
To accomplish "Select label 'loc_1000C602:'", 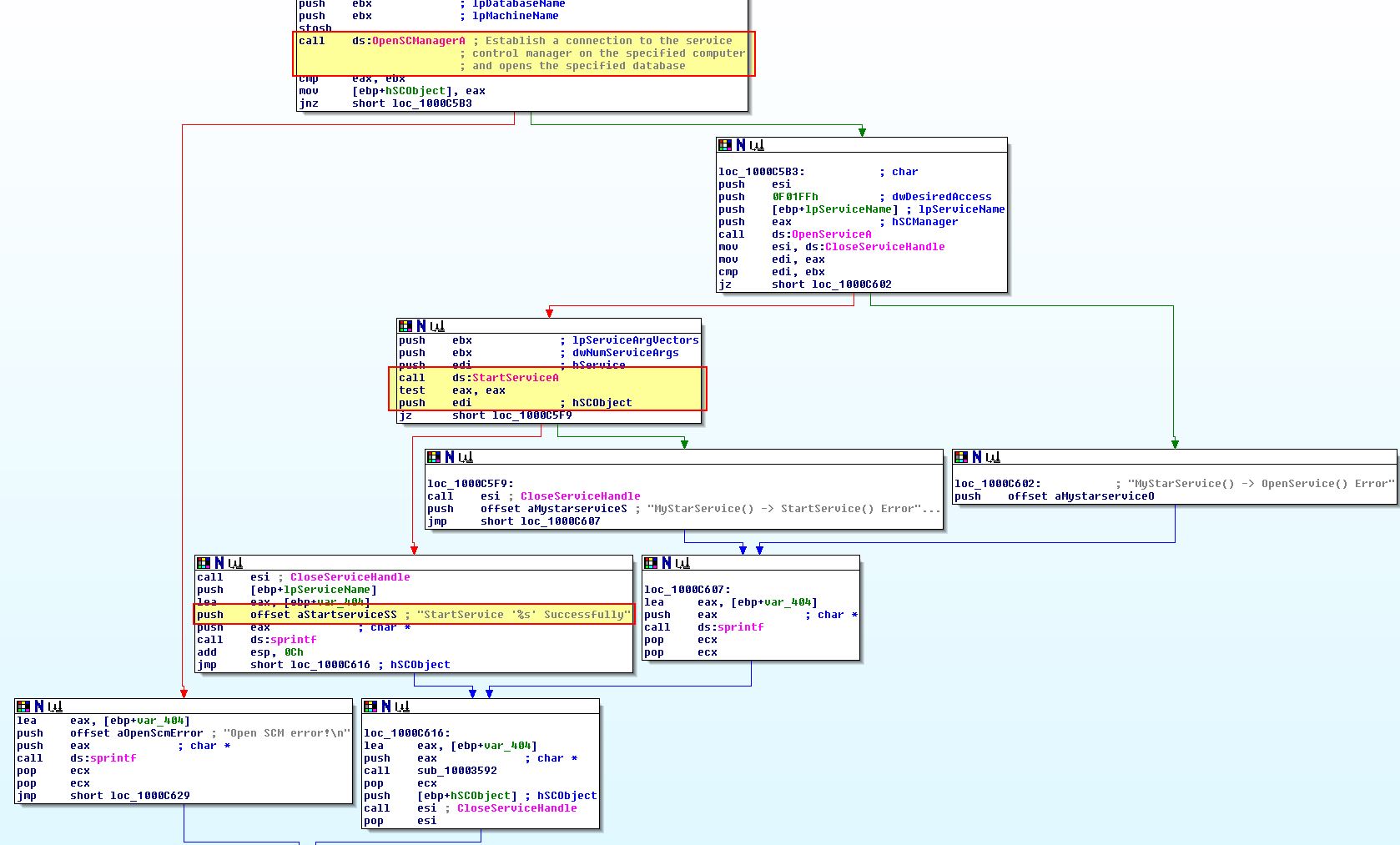I will [x=998, y=484].
